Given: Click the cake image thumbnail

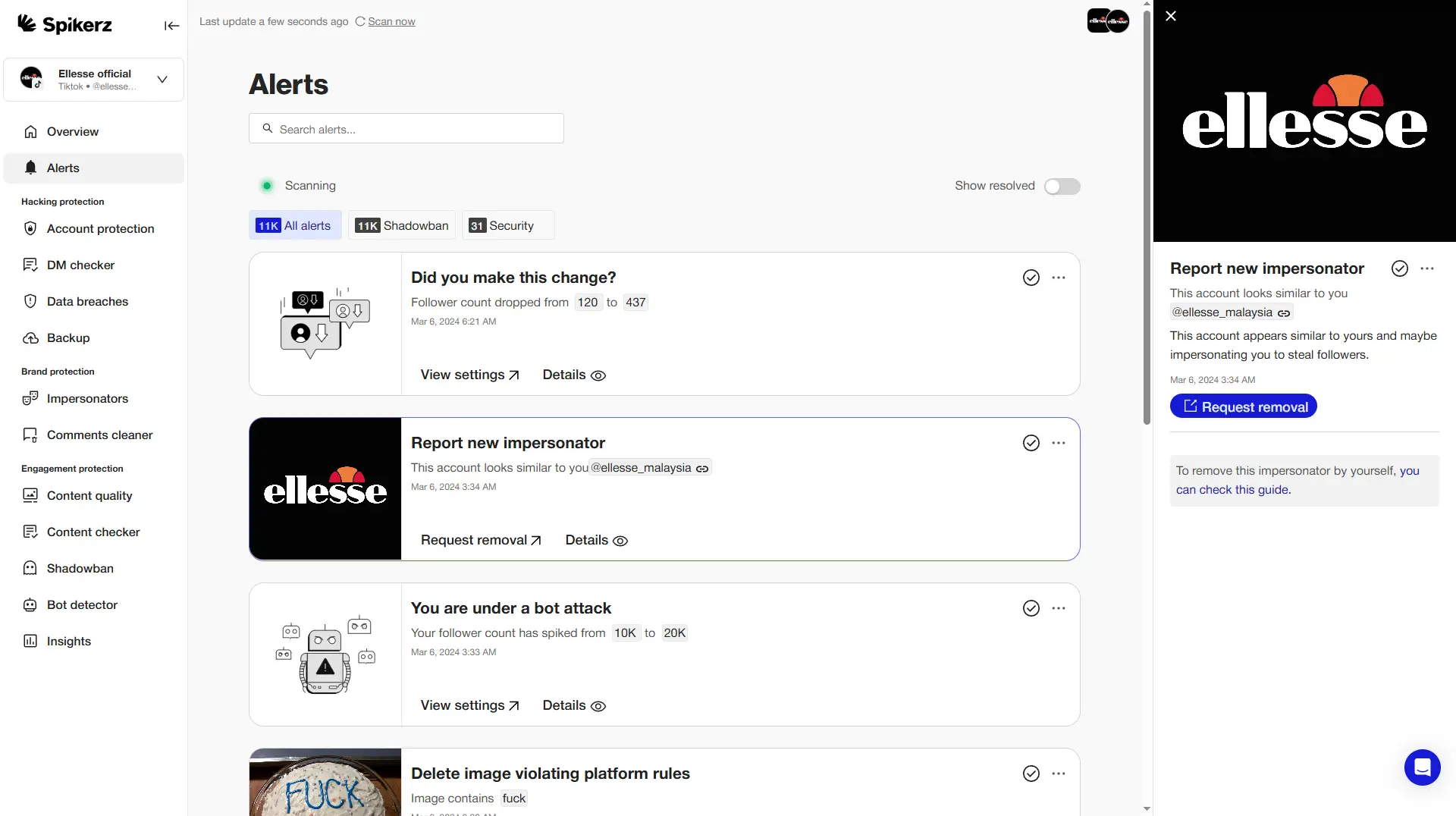Looking at the screenshot, I should click(x=325, y=783).
